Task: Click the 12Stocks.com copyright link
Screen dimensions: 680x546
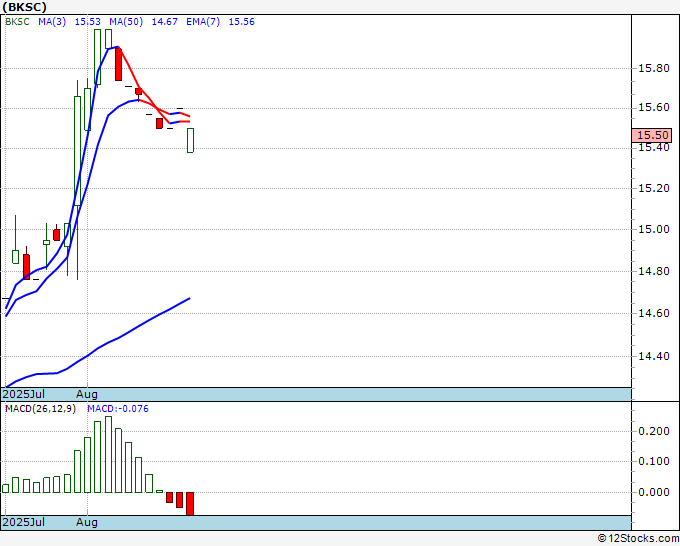Action: (x=638, y=538)
